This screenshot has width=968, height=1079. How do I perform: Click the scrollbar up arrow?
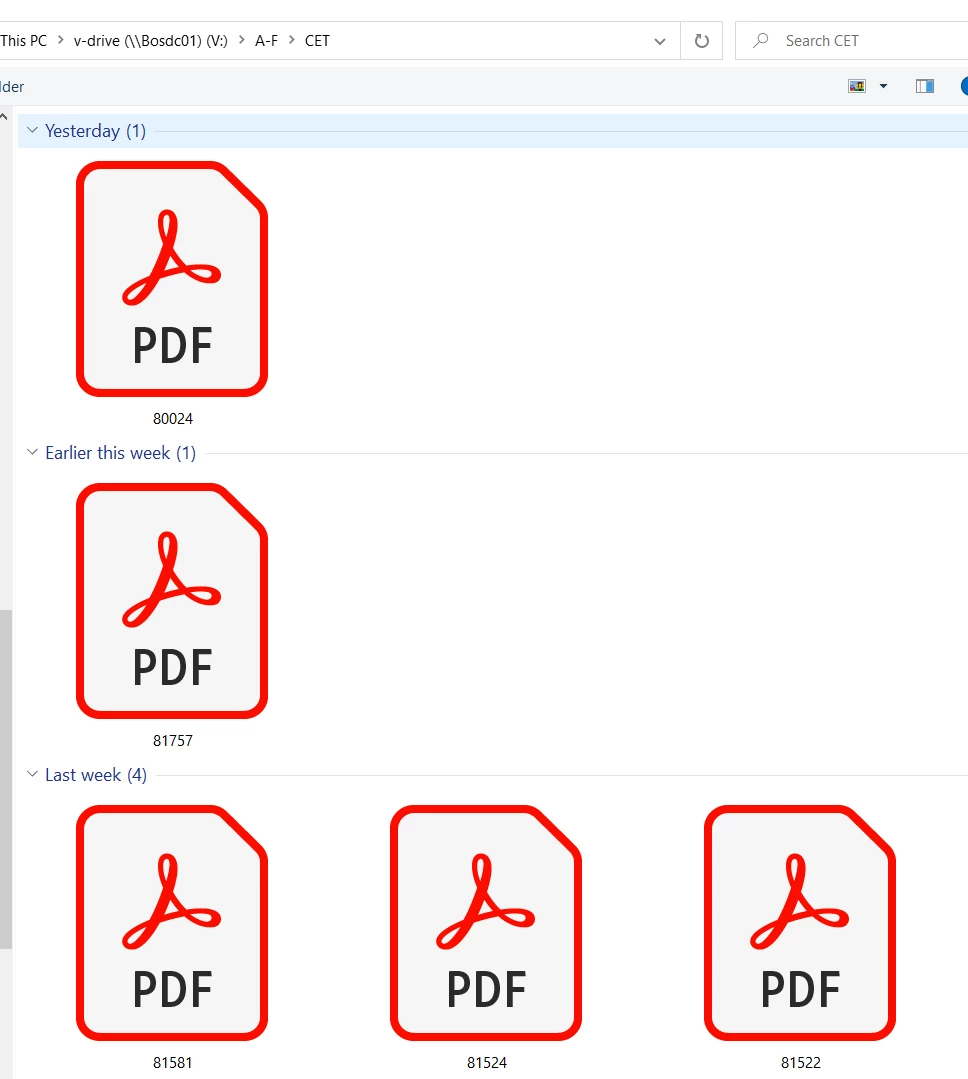pyautogui.click(x=4, y=117)
